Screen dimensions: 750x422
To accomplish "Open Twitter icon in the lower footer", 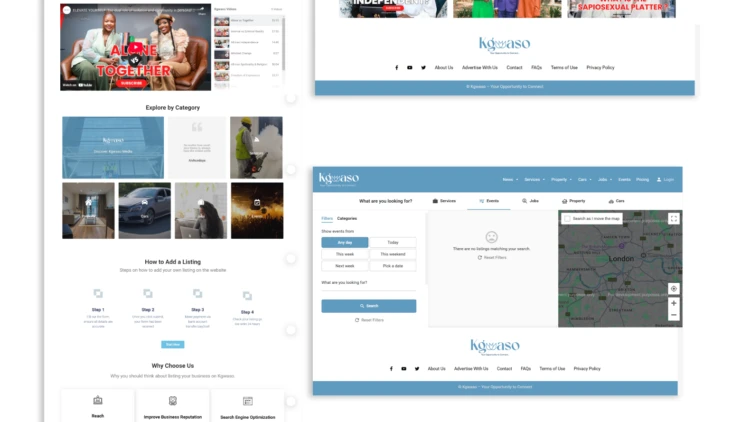I will tap(417, 368).
